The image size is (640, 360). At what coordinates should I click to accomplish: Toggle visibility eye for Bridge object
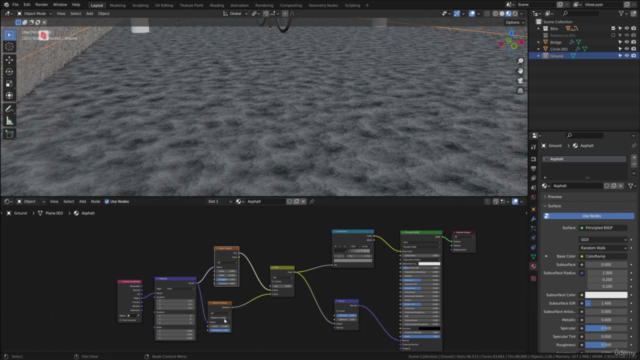[627, 42]
